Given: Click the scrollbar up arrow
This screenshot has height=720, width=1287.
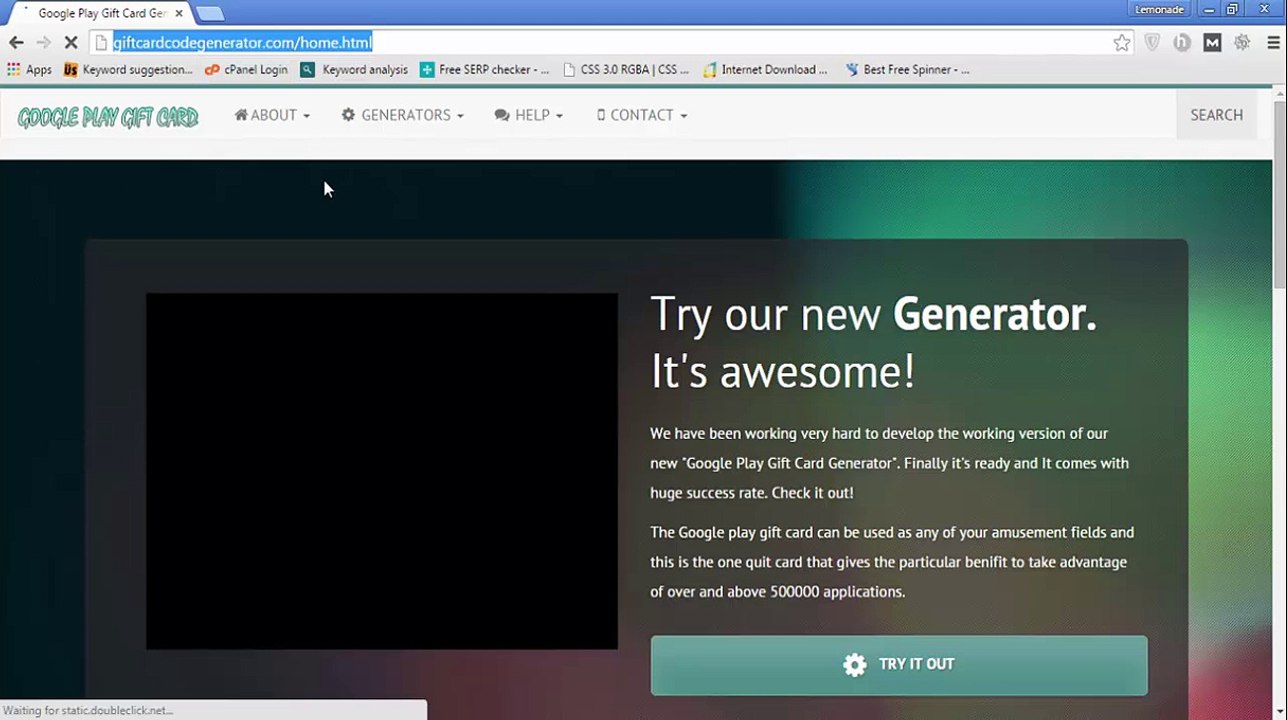Looking at the screenshot, I should (1279, 94).
